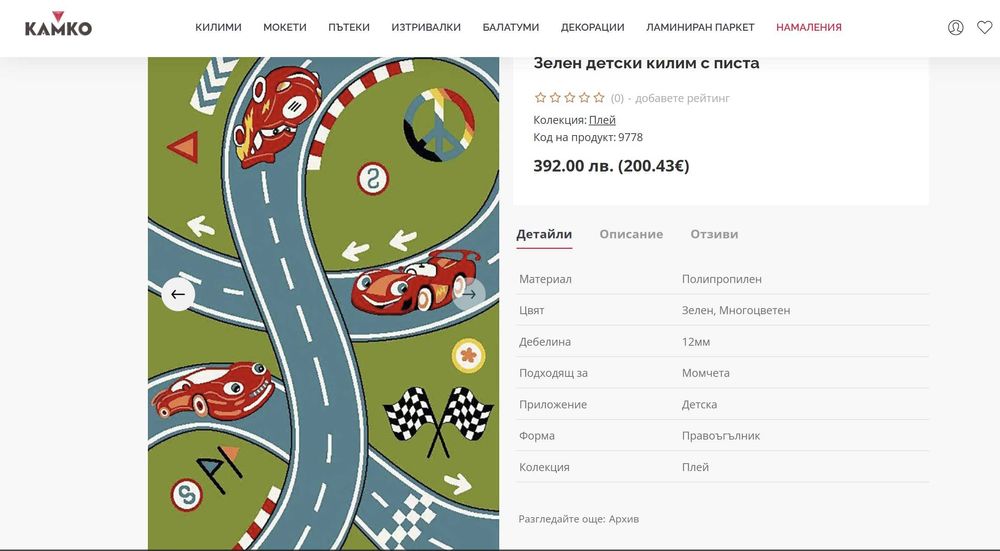Viewport: 1000px width, 551px height.
Task: Open the МОКЕТИ menu
Action: pos(284,27)
